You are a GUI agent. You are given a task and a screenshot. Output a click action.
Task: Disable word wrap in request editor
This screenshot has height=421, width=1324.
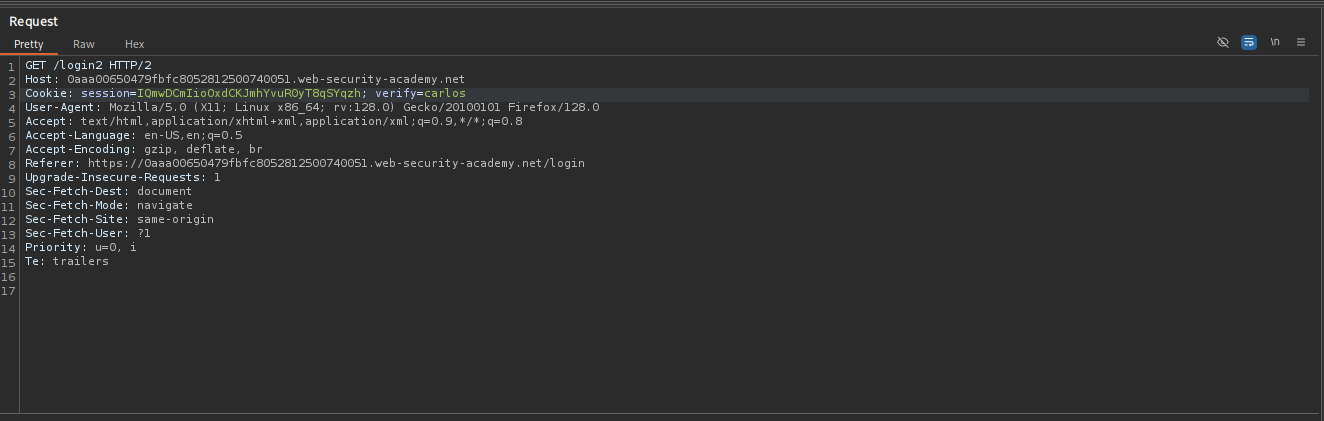coord(1248,42)
